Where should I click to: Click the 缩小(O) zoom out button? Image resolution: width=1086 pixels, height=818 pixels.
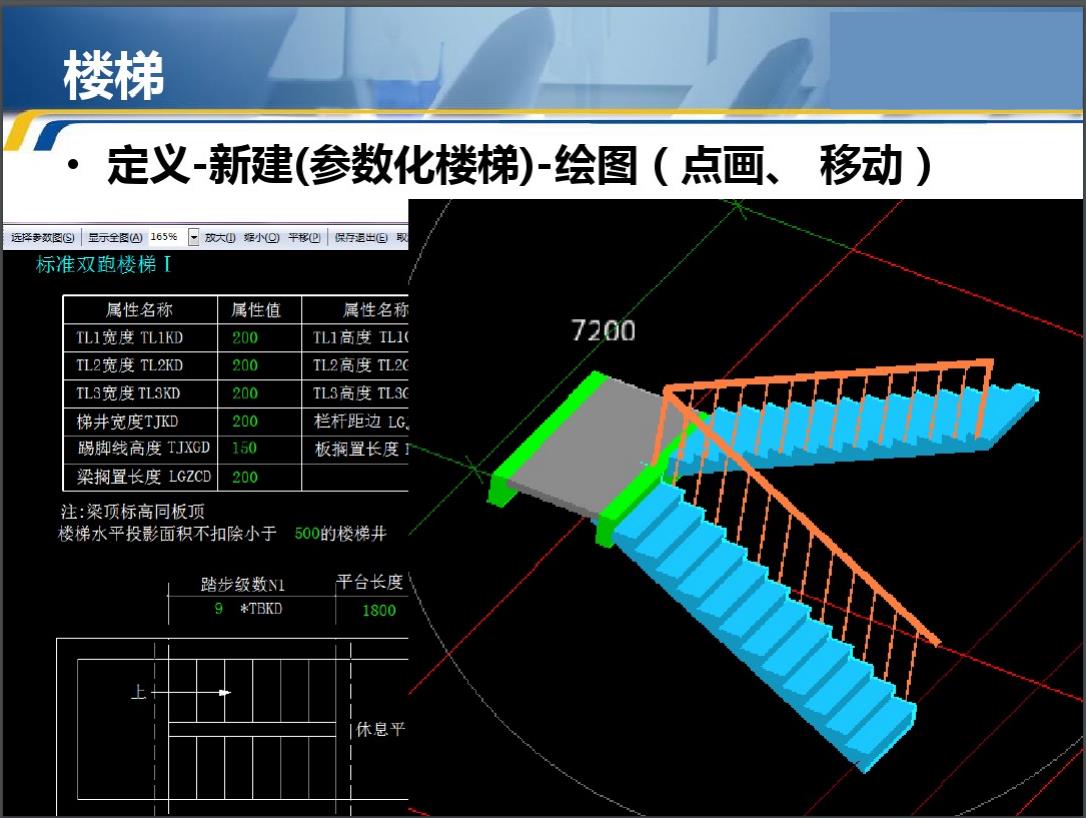(x=261, y=238)
